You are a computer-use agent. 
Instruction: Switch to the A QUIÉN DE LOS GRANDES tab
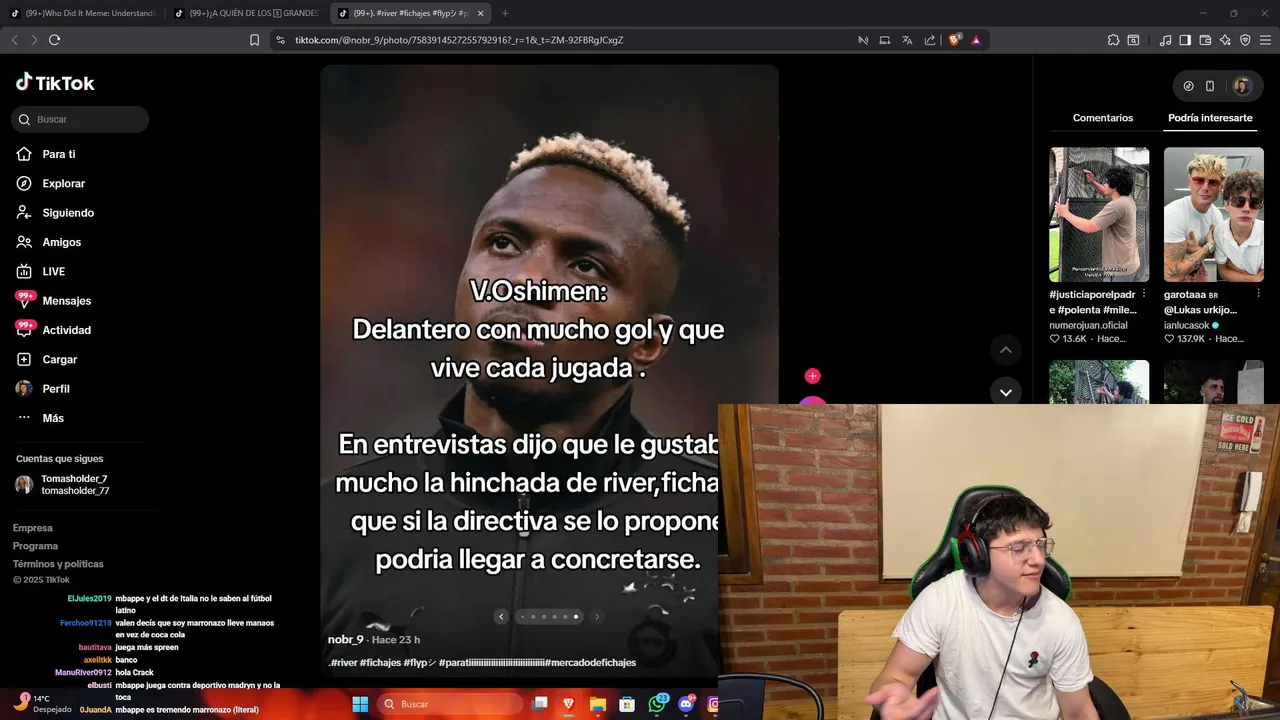(248, 13)
